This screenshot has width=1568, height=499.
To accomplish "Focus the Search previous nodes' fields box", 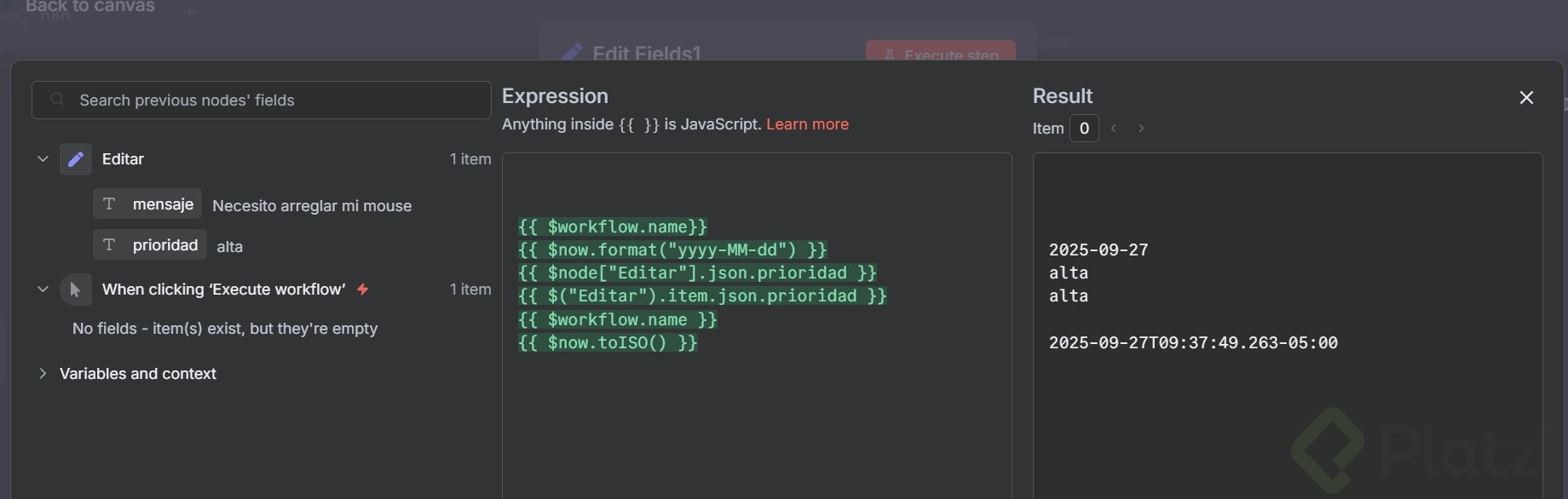I will 273,100.
